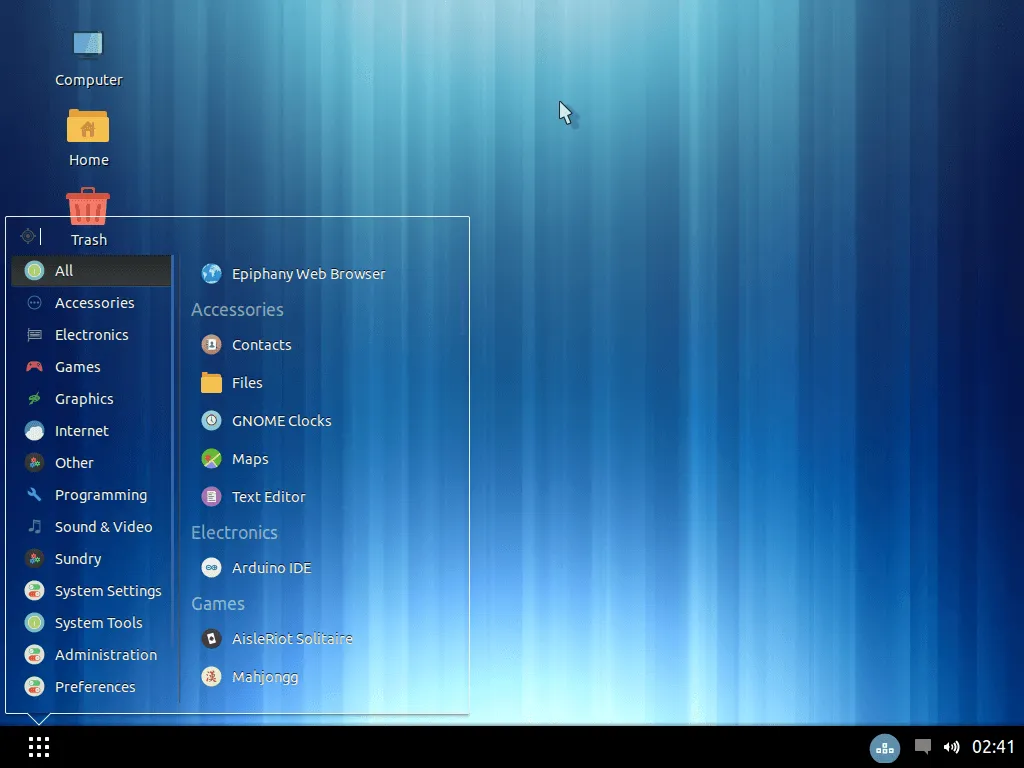Image resolution: width=1024 pixels, height=768 pixels.
Task: Start AisleRiot Solitaire game
Action: (290, 639)
